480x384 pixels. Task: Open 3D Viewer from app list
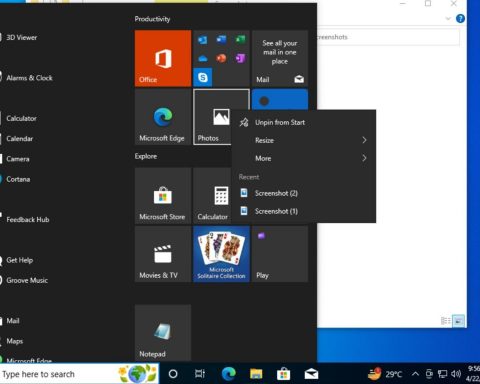pos(22,37)
